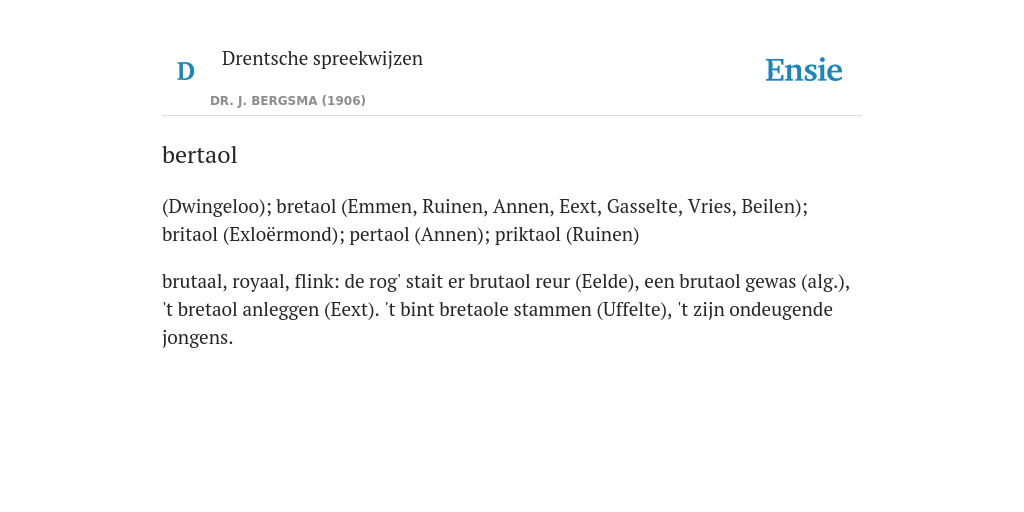Screen dimensions: 1024x512
Task: Click the word brutaal starting the definition
Action: pyautogui.click(x=193, y=281)
